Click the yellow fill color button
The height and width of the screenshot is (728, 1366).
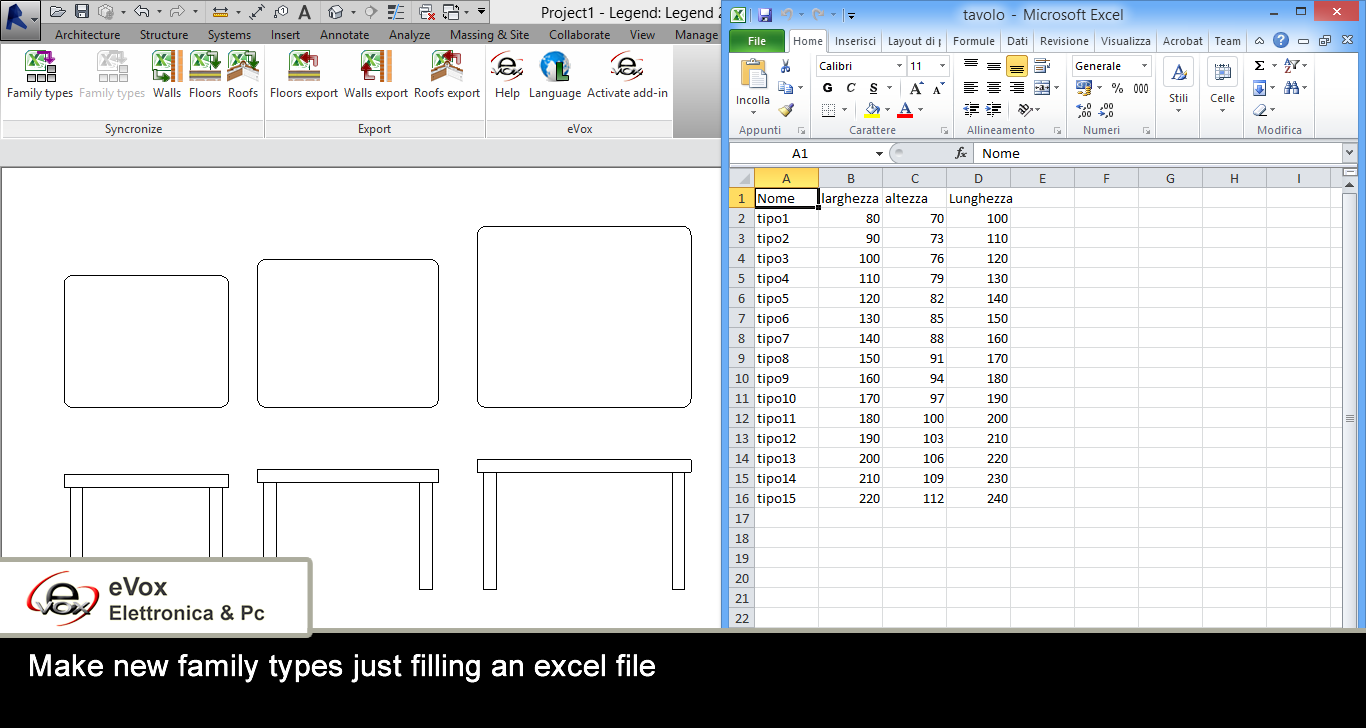point(872,109)
